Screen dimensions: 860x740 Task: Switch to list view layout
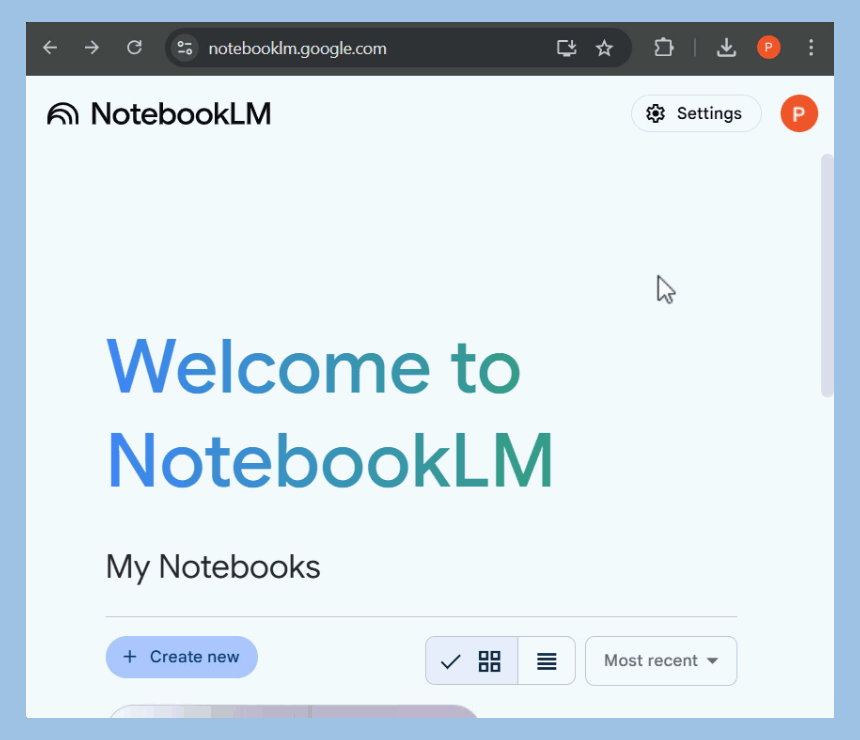[x=547, y=660]
